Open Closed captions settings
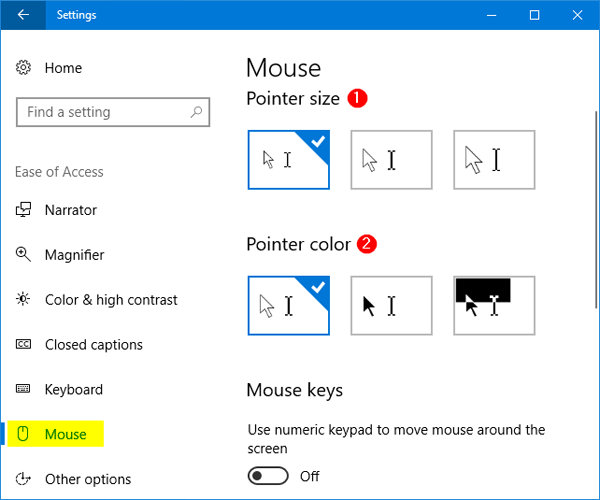600x500 pixels. 94,344
